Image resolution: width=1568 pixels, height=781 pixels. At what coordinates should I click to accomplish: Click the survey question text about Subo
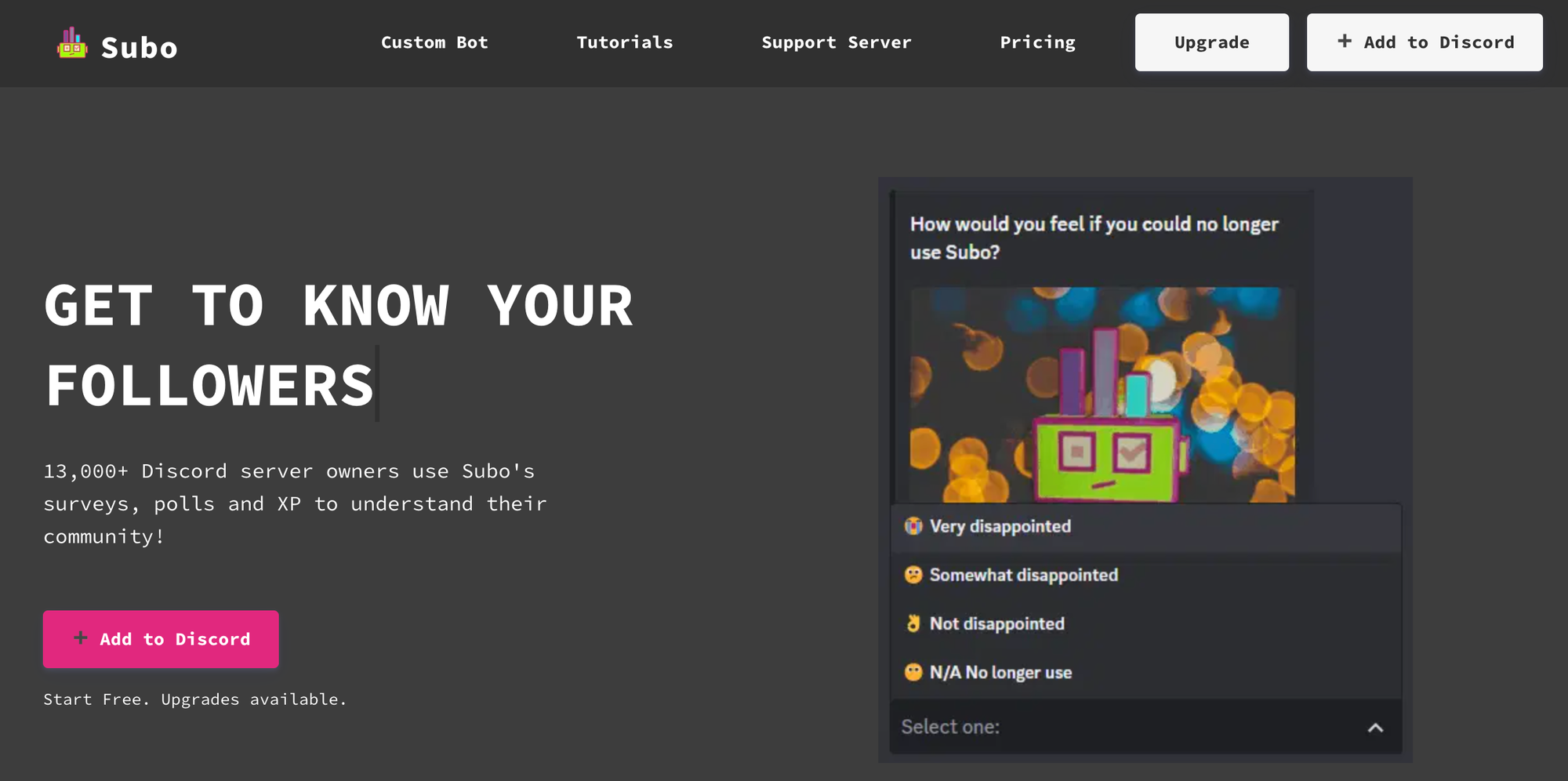[1094, 238]
